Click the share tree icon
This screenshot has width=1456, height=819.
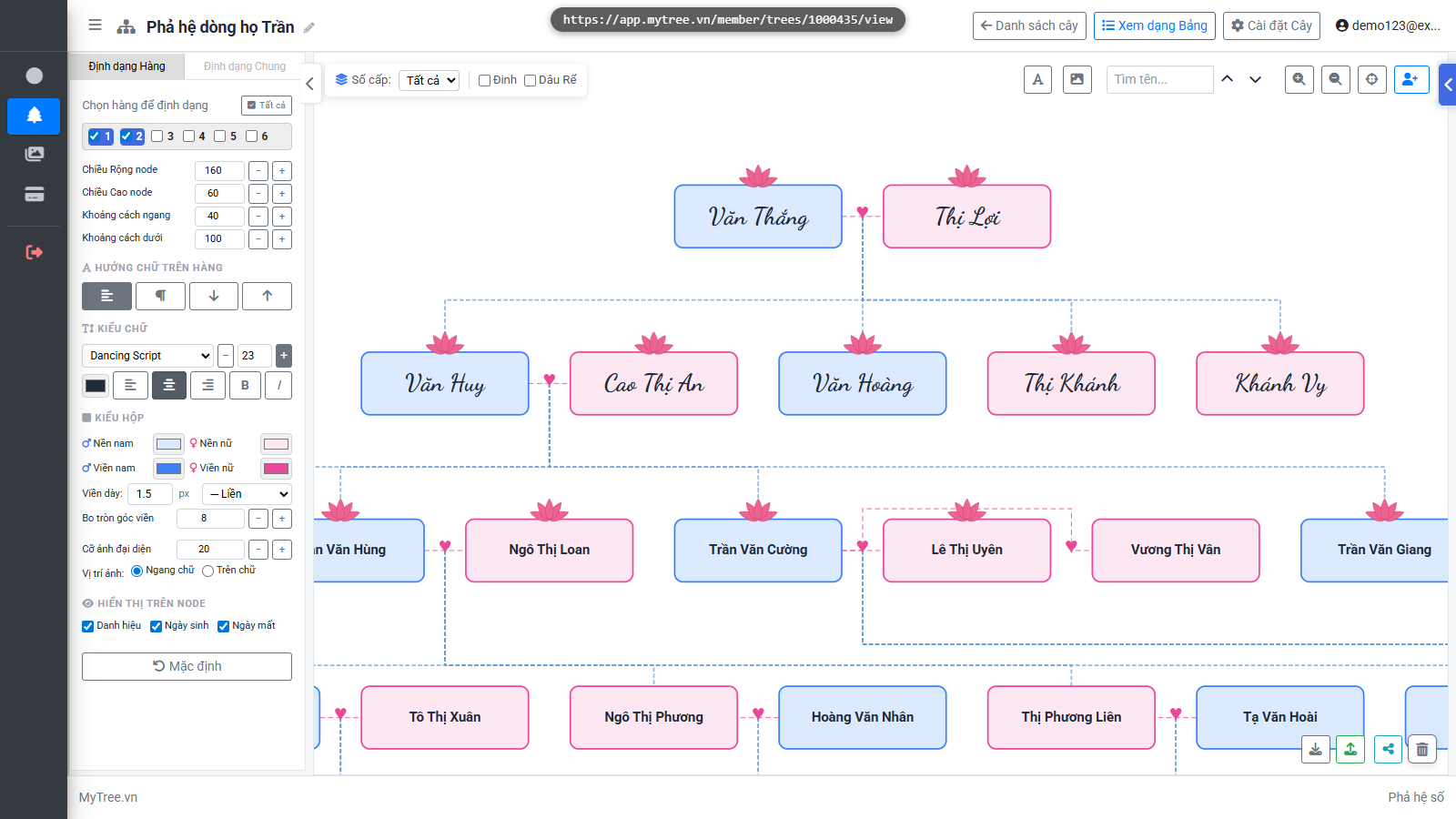point(1388,749)
